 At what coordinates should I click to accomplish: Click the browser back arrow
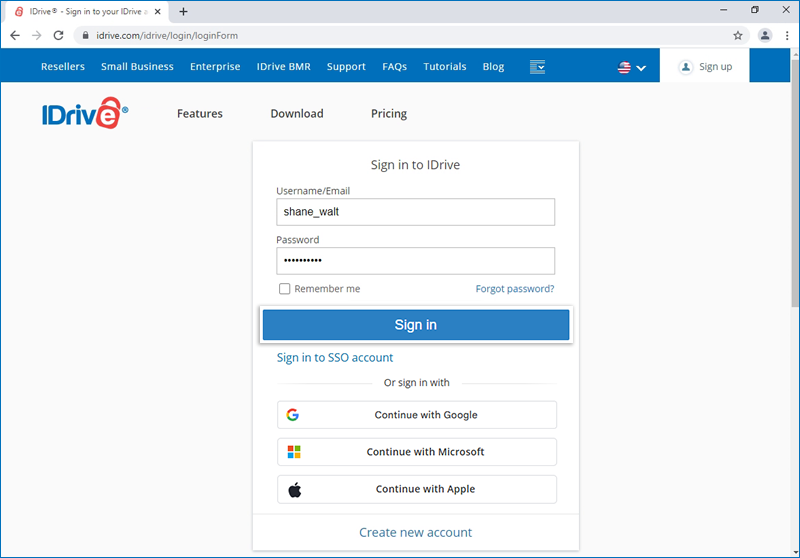[x=15, y=35]
